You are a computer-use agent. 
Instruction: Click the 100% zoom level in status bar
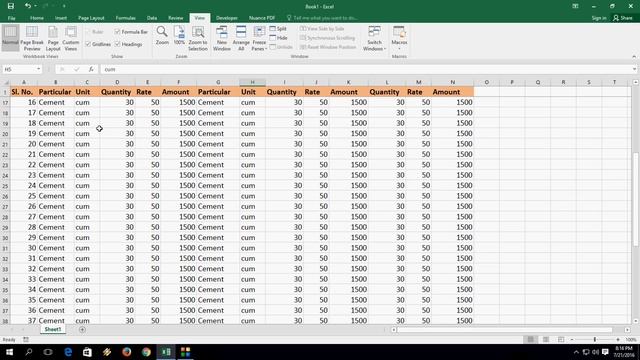click(631, 340)
